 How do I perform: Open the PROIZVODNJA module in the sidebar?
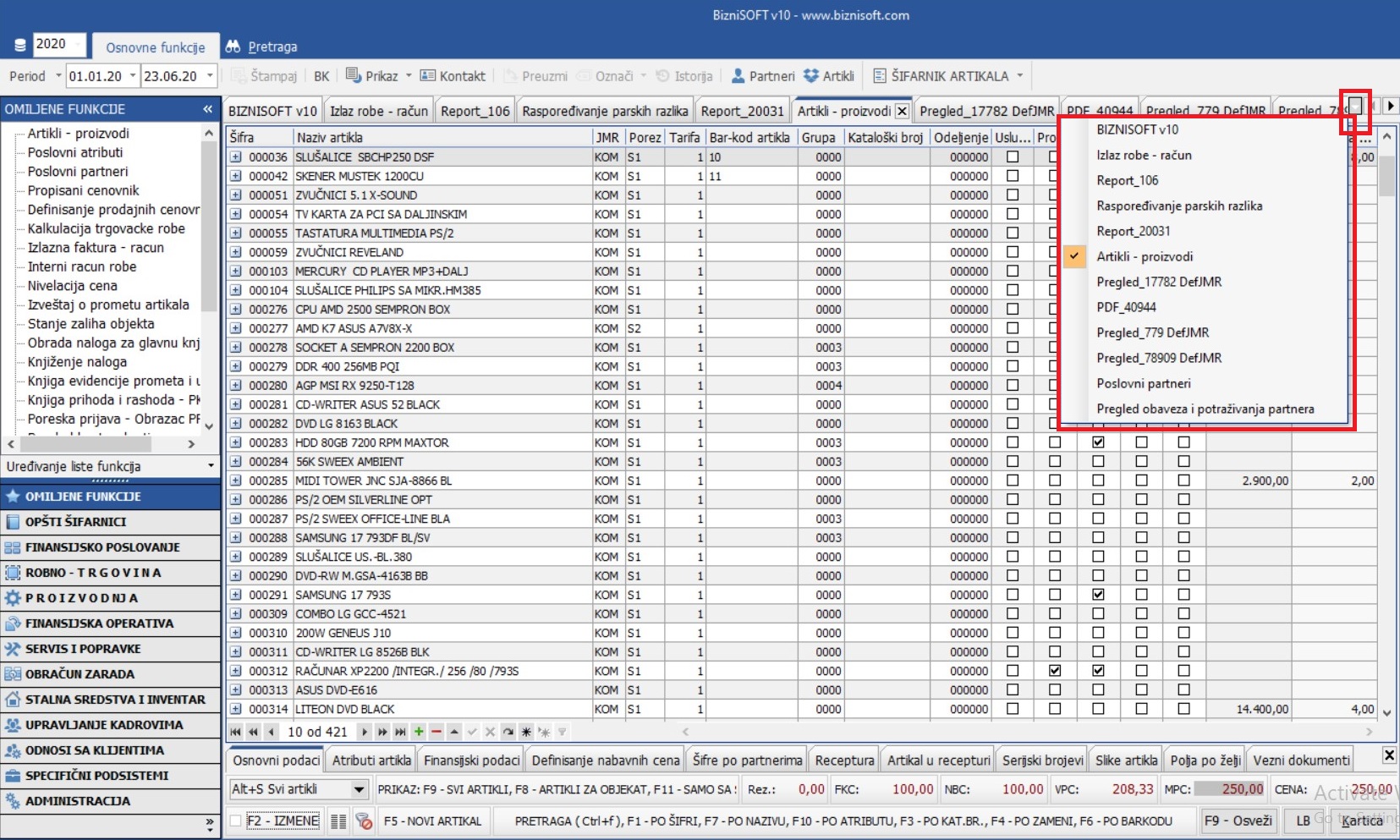pos(110,598)
